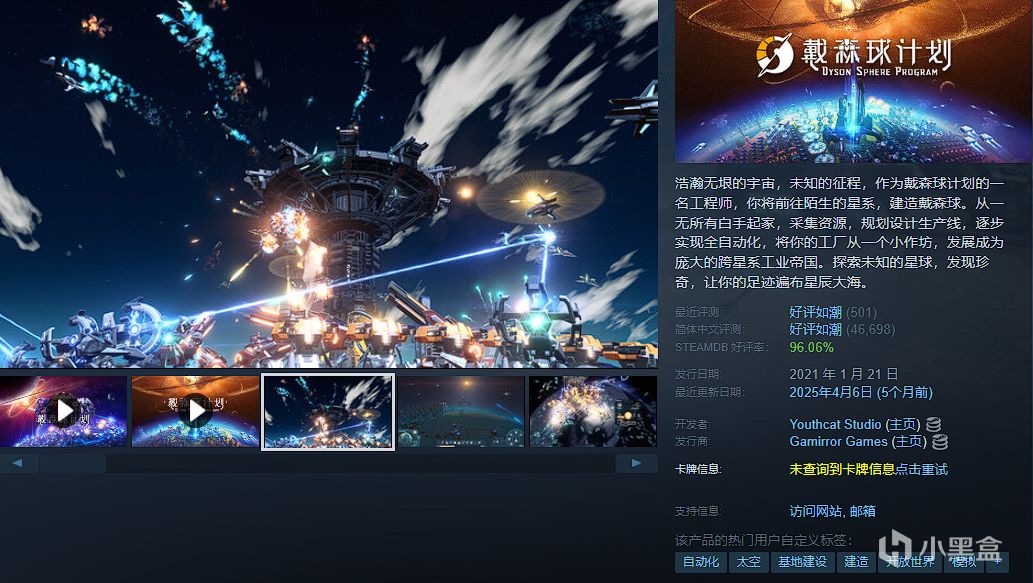
Task: Select the fourth screenshot thumbnail
Action: 461,411
